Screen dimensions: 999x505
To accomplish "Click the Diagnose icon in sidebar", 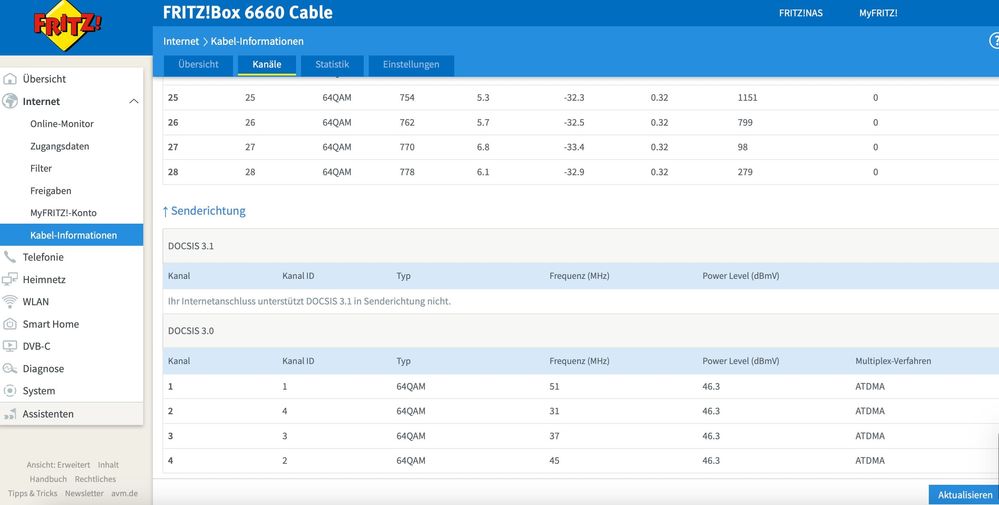I will click(11, 369).
